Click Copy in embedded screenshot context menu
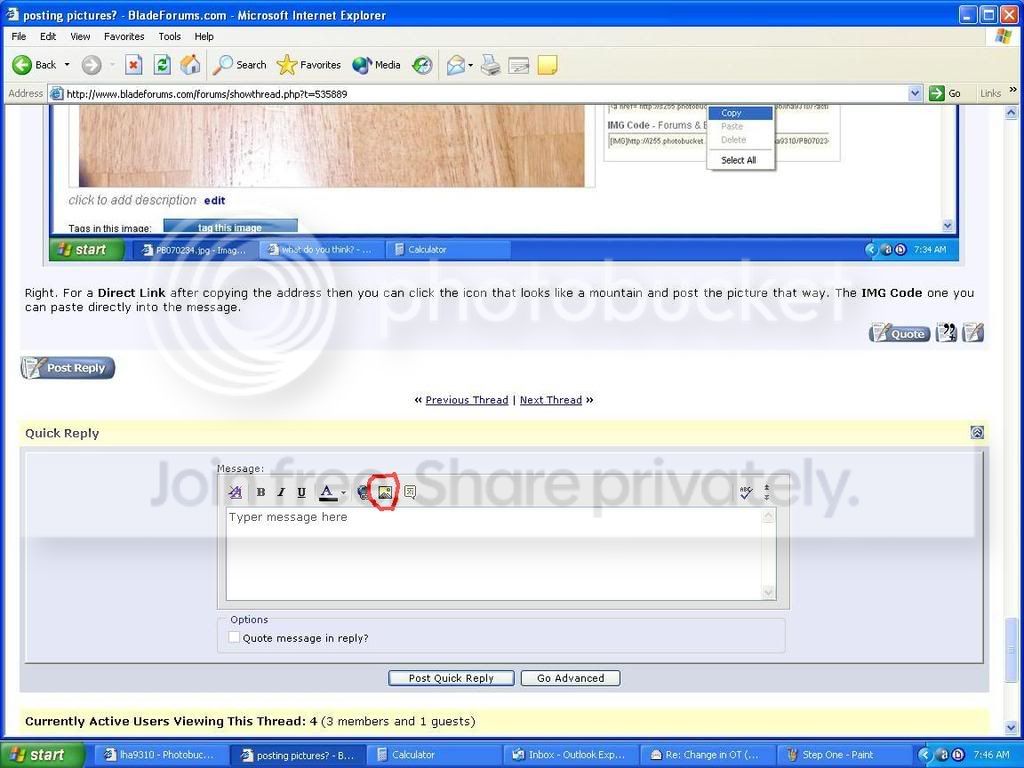The width and height of the screenshot is (1024, 768). point(741,113)
